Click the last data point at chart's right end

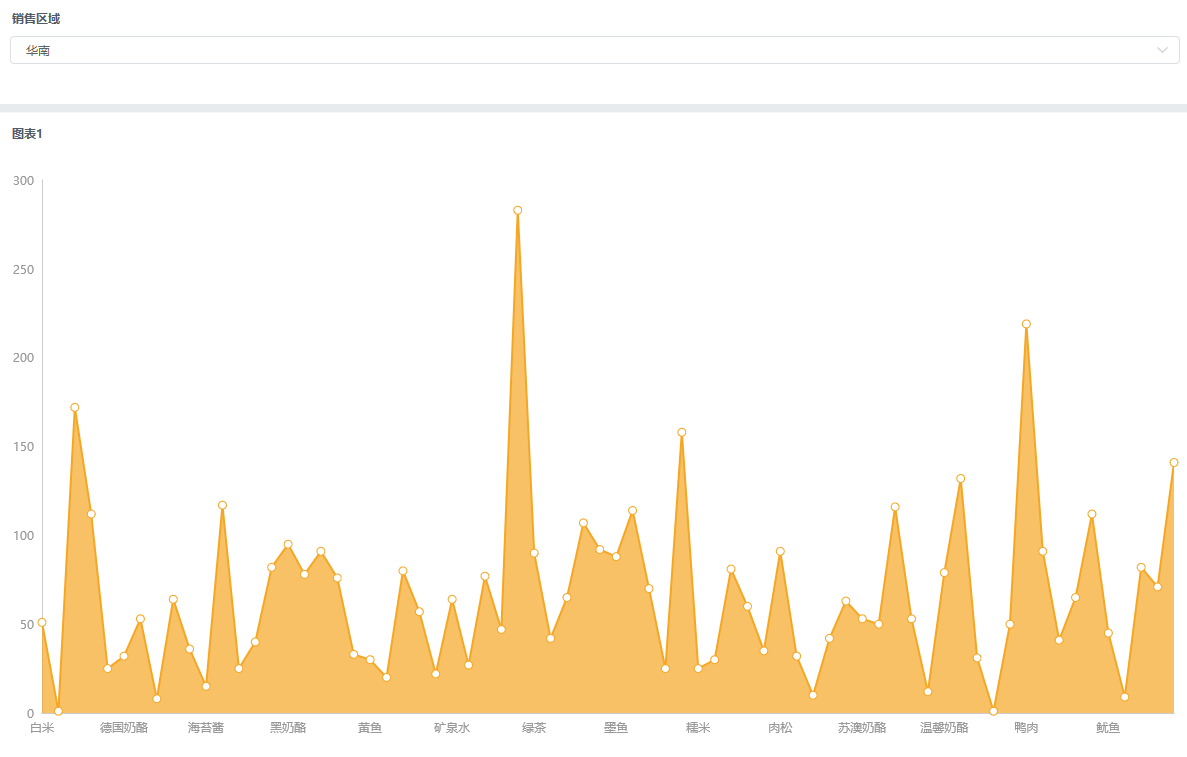[1174, 463]
